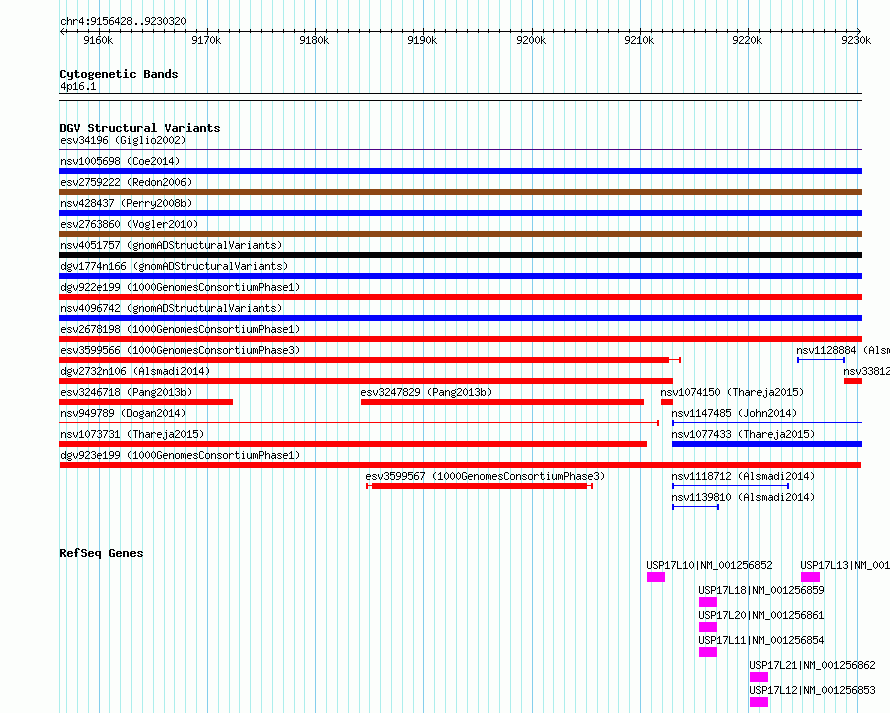Open nsv1139810 (Alsmadi2014) label
The width and height of the screenshot is (890, 713).
click(x=744, y=497)
